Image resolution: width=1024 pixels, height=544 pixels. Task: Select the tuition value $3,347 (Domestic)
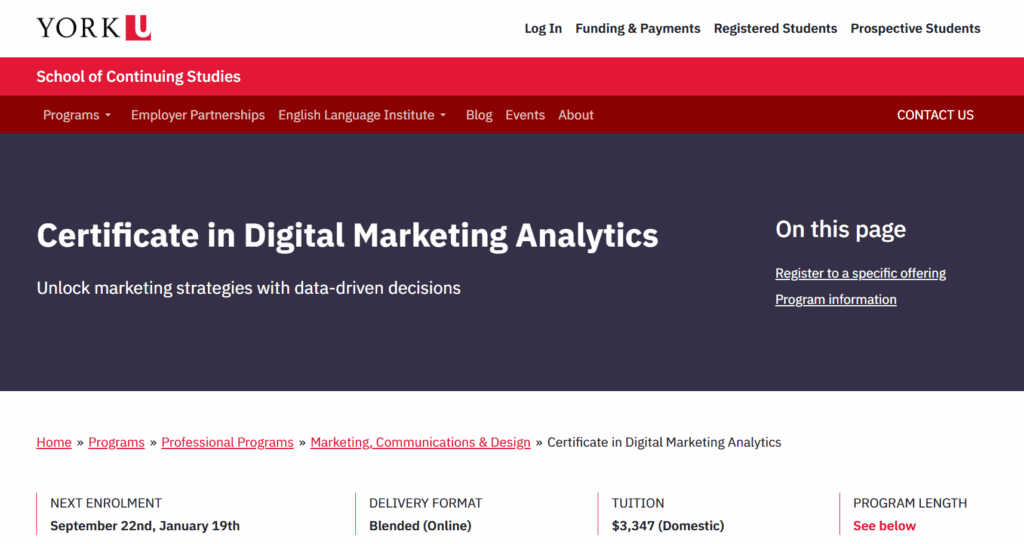[x=667, y=526]
